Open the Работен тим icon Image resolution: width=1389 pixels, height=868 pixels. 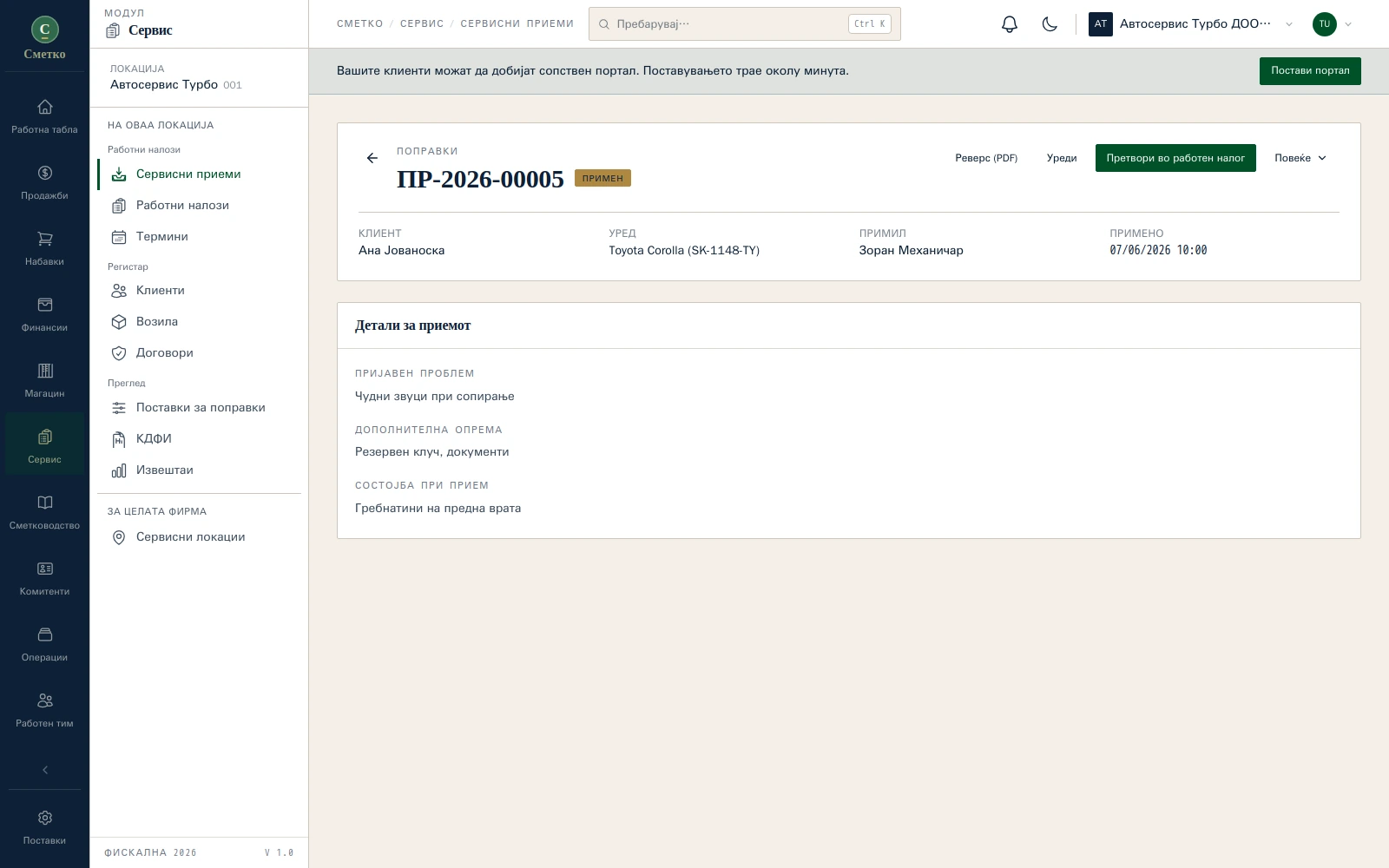point(44,700)
